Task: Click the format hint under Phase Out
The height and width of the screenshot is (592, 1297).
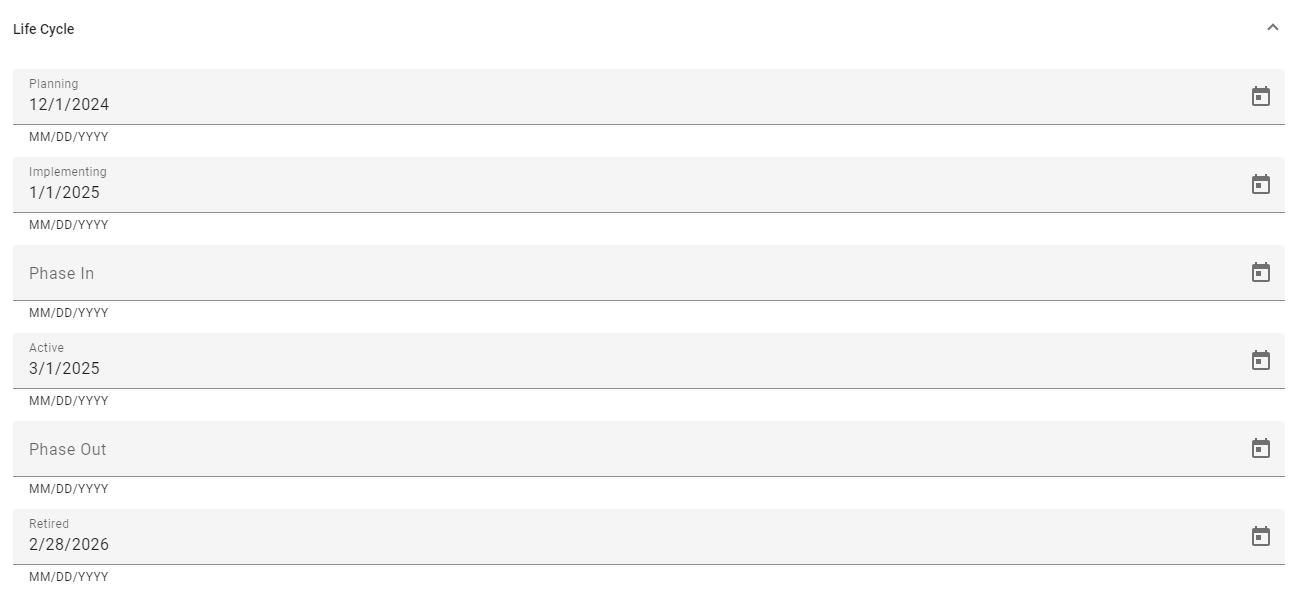Action: pos(69,489)
